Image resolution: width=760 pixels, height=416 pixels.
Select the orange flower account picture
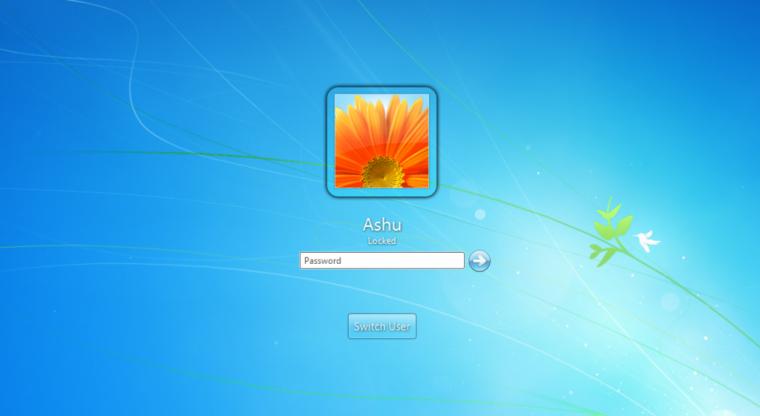click(x=381, y=141)
